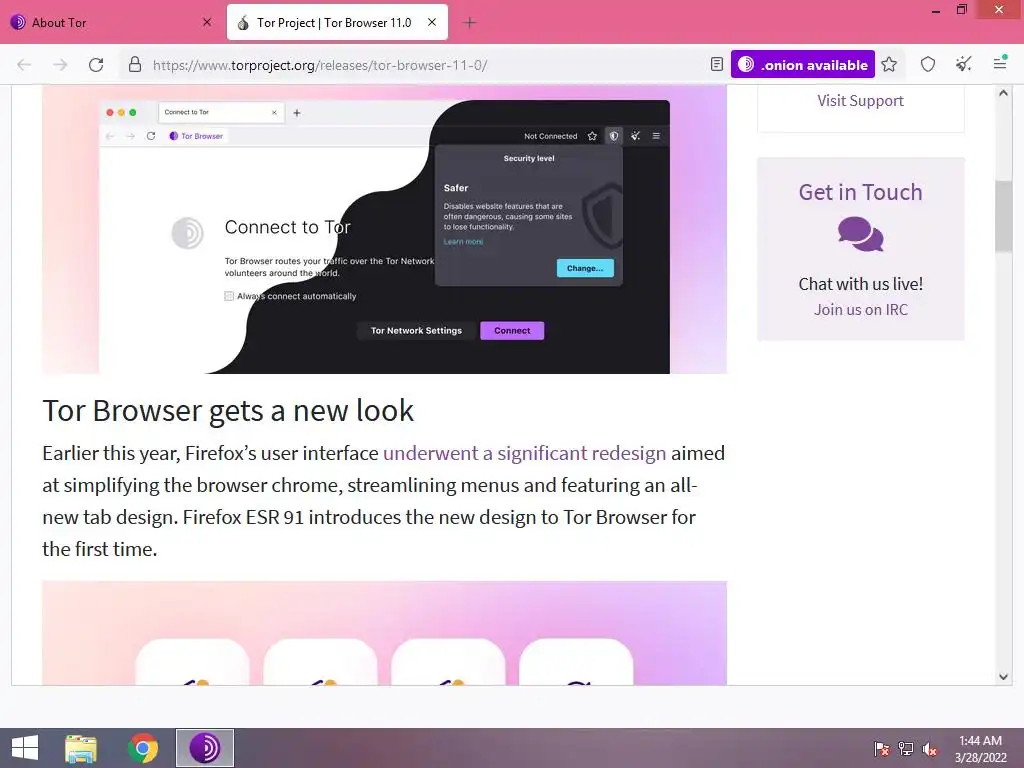
Task: Click the .onion available button
Action: point(803,64)
